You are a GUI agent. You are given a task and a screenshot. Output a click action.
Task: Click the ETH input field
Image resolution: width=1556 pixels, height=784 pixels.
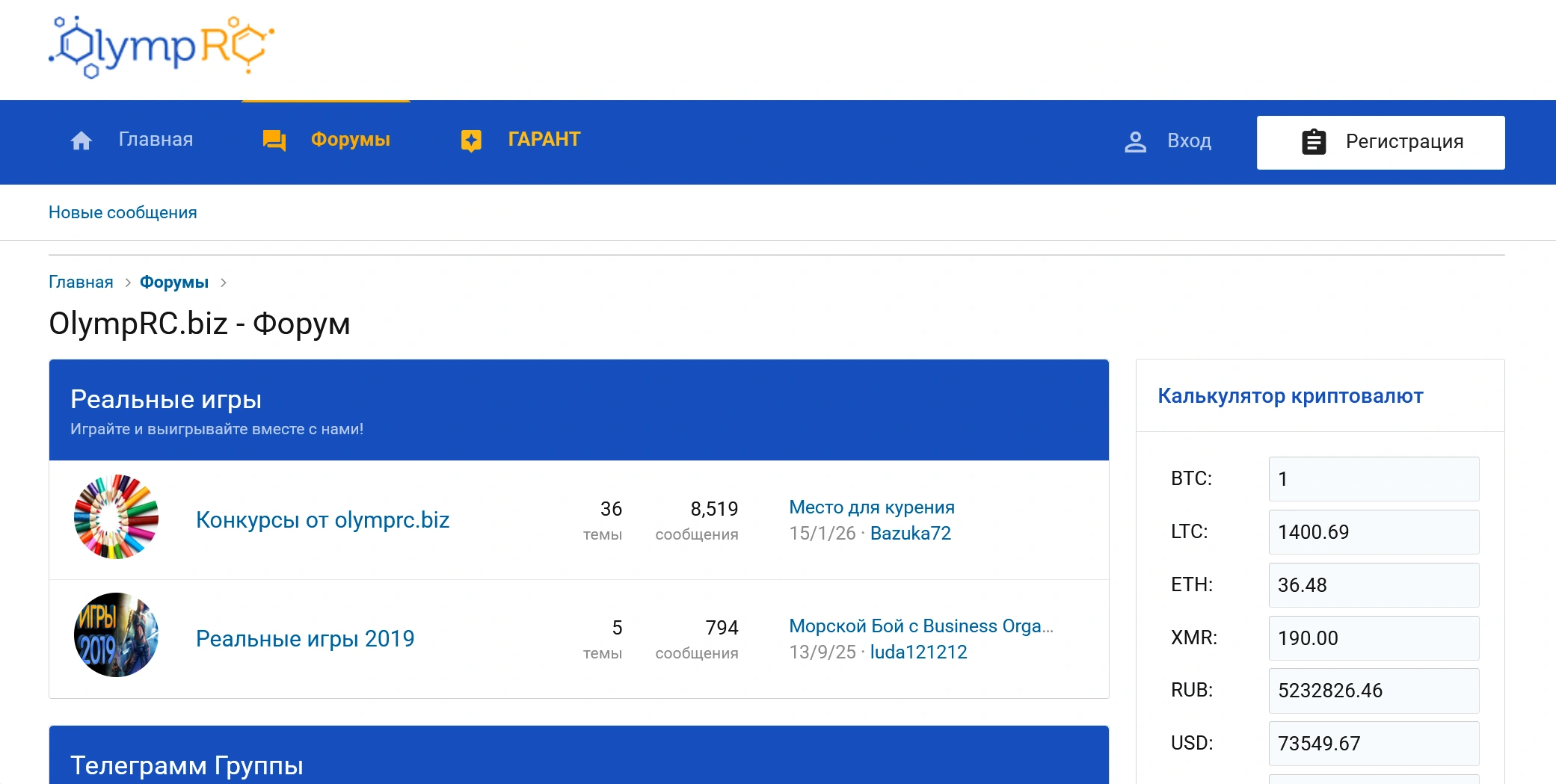pyautogui.click(x=1374, y=585)
